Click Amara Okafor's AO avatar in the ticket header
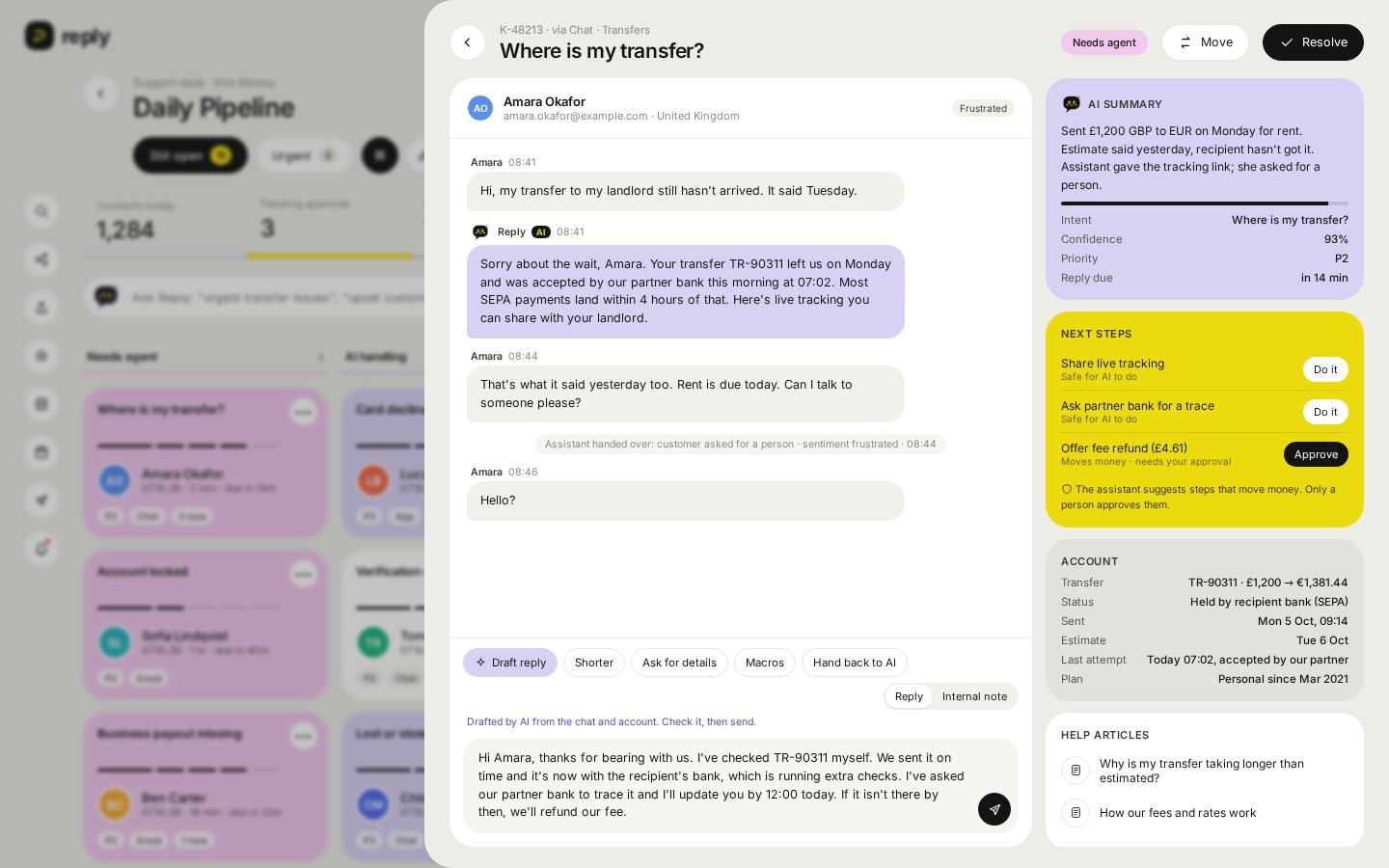This screenshot has height=868, width=1389. click(480, 108)
